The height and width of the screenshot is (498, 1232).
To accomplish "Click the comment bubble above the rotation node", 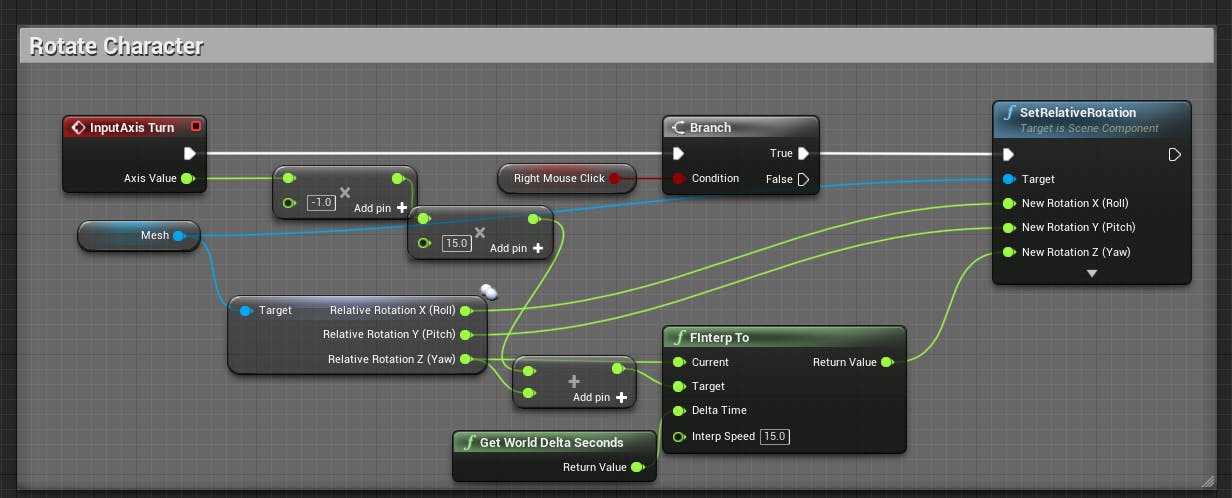I will click(488, 292).
